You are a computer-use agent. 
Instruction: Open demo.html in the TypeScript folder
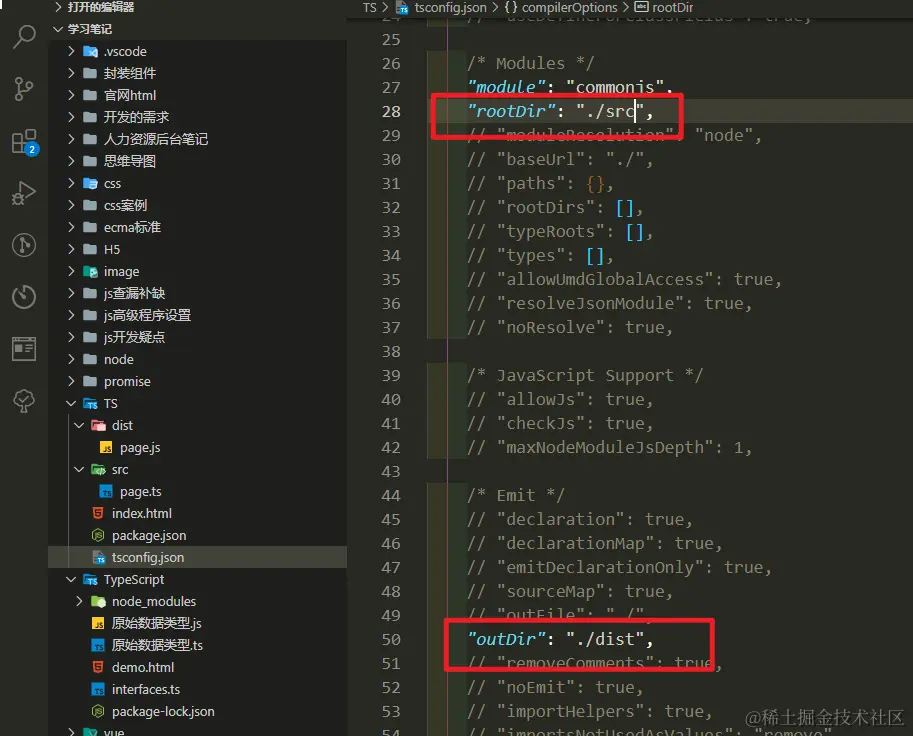pos(143,668)
